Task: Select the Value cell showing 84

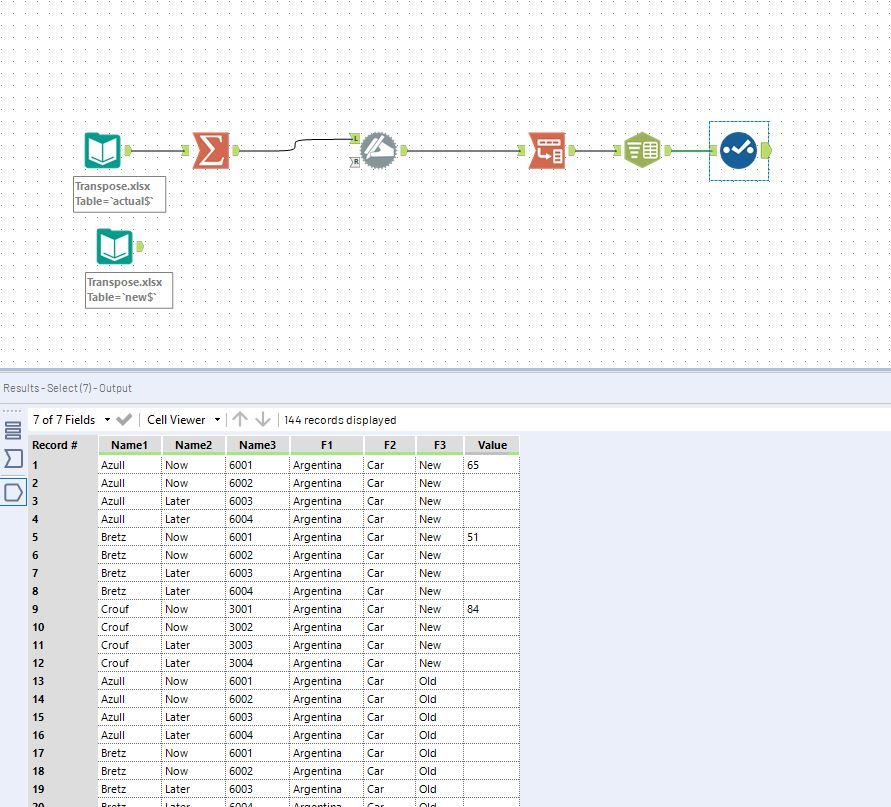Action: 492,609
